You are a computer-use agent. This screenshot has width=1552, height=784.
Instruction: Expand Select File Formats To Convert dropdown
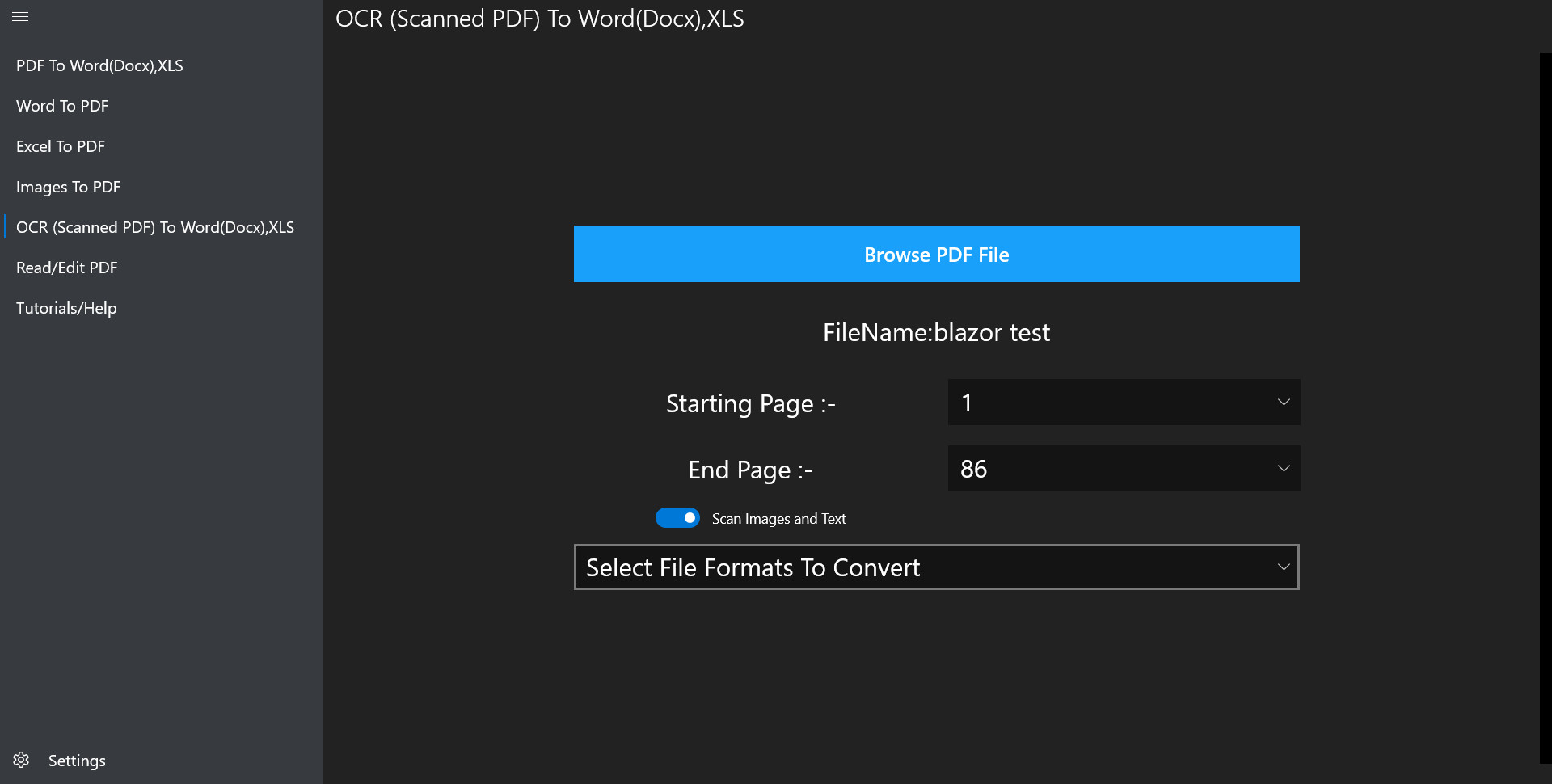(x=936, y=567)
